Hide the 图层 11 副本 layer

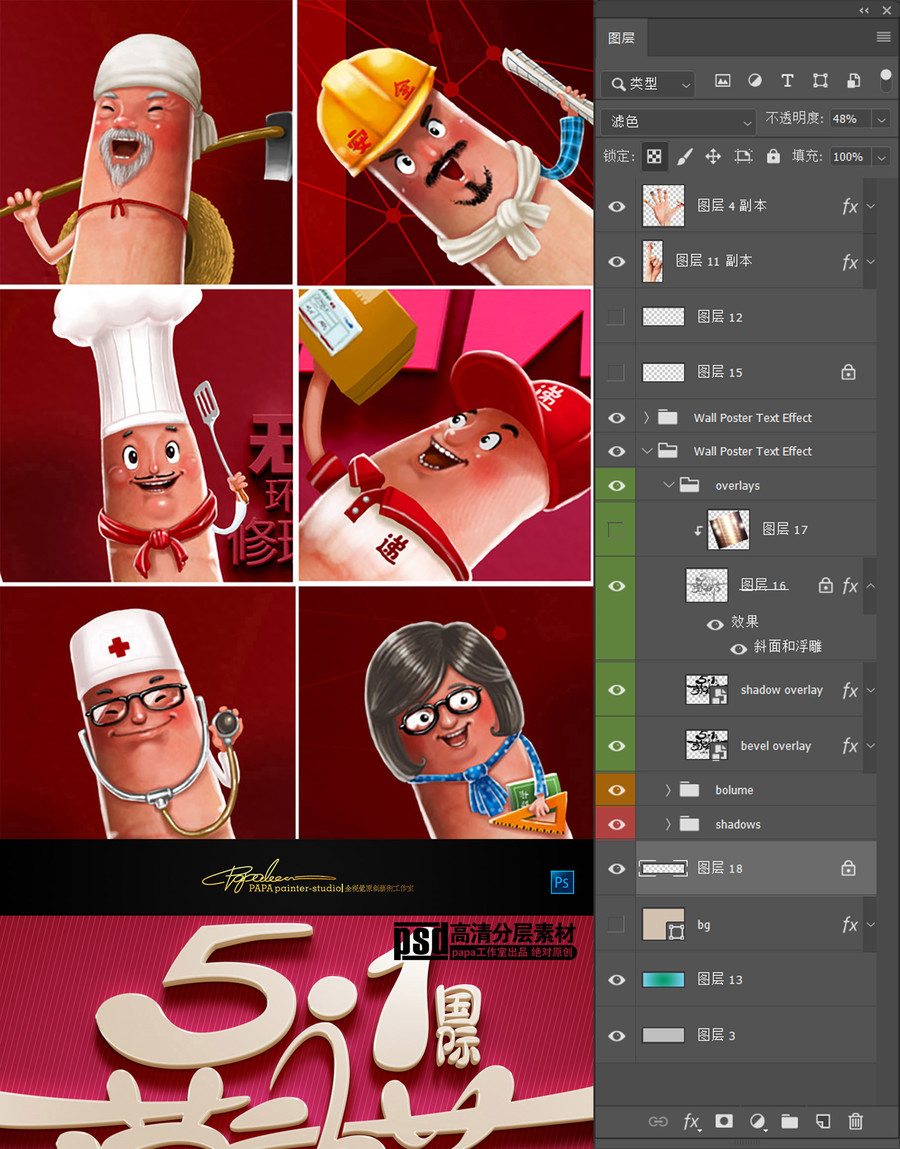(x=616, y=262)
